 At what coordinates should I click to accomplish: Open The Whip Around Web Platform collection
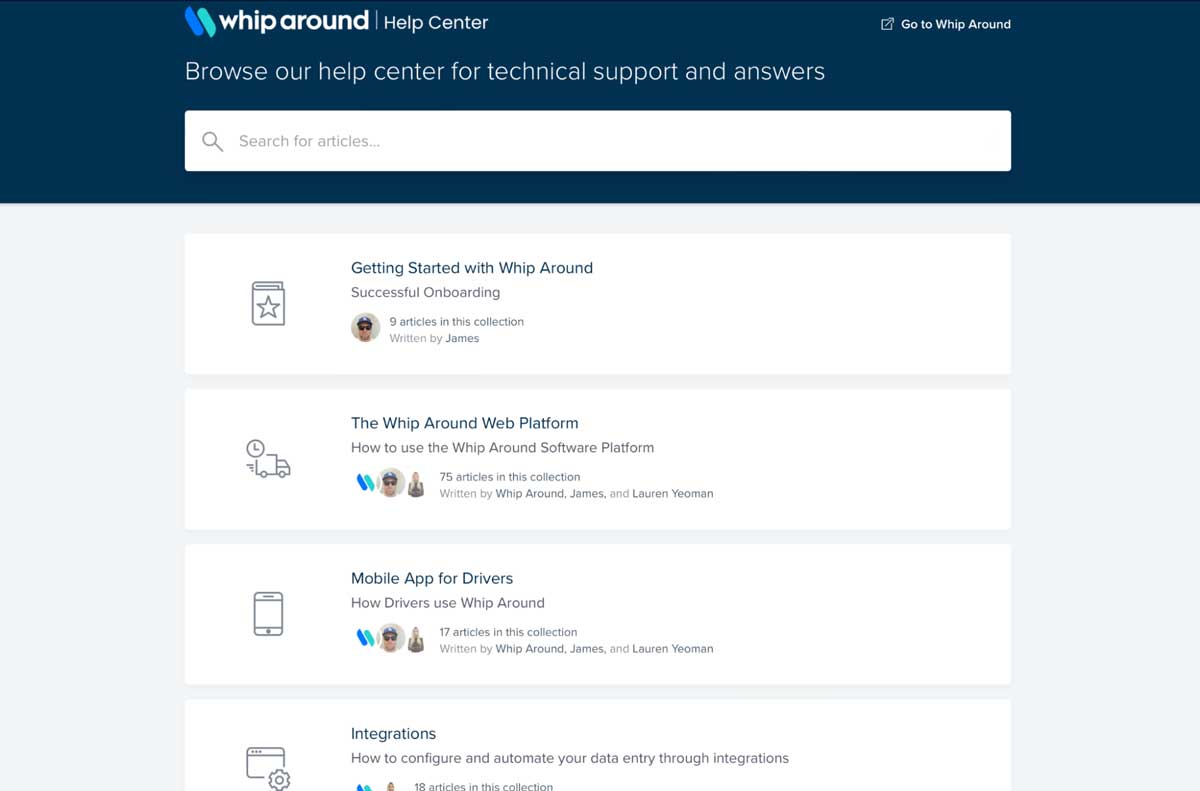[x=464, y=423]
